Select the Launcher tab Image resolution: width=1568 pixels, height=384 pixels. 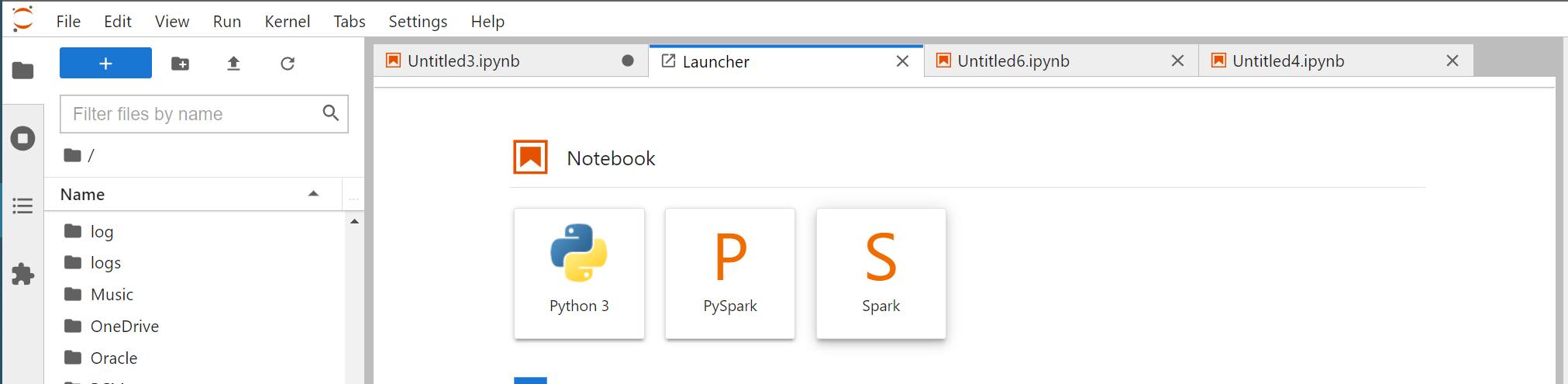[x=786, y=61]
